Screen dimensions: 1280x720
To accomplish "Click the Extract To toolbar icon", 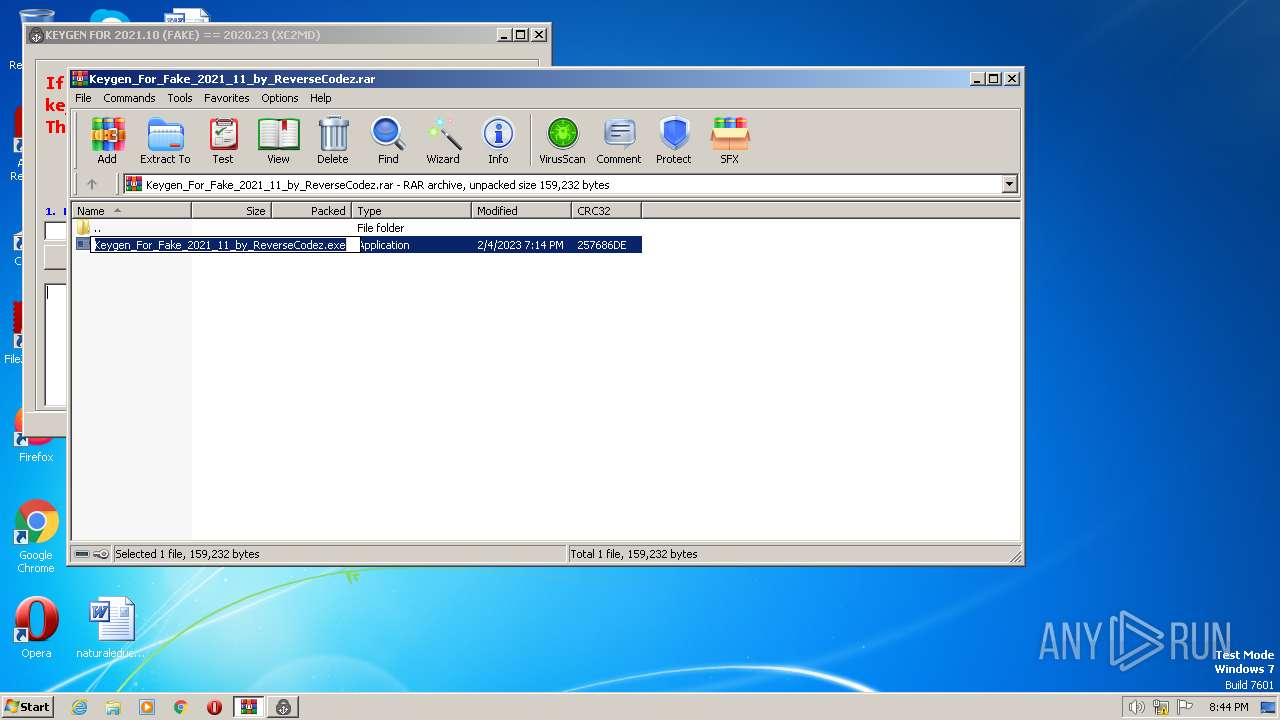I will tap(165, 140).
